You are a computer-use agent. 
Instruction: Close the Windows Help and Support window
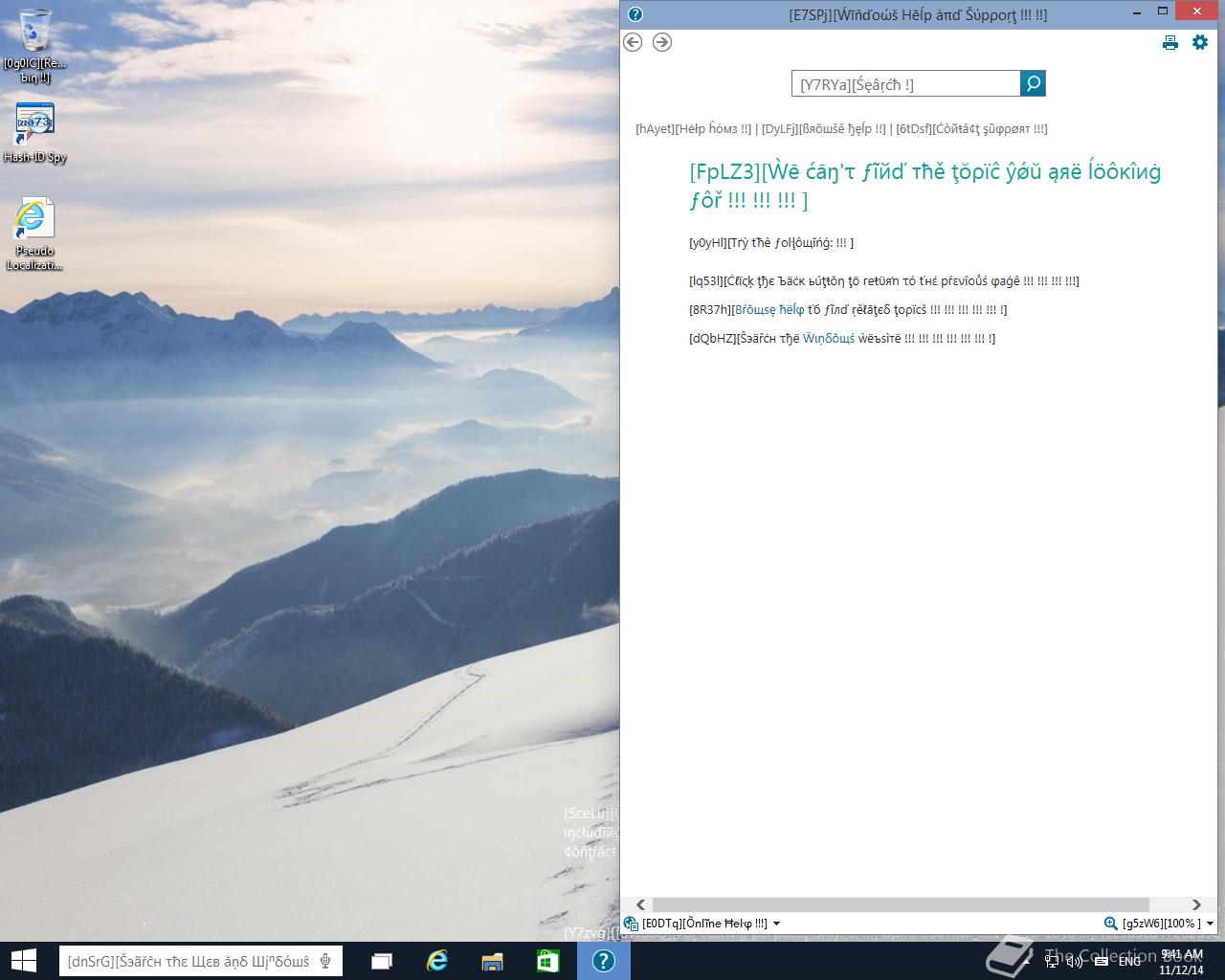coord(1197,12)
